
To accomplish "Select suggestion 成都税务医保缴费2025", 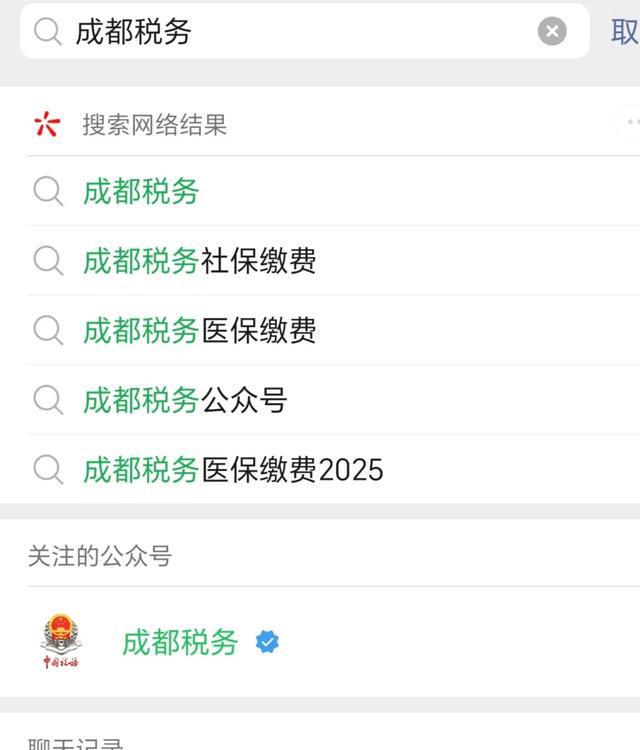I will (233, 469).
